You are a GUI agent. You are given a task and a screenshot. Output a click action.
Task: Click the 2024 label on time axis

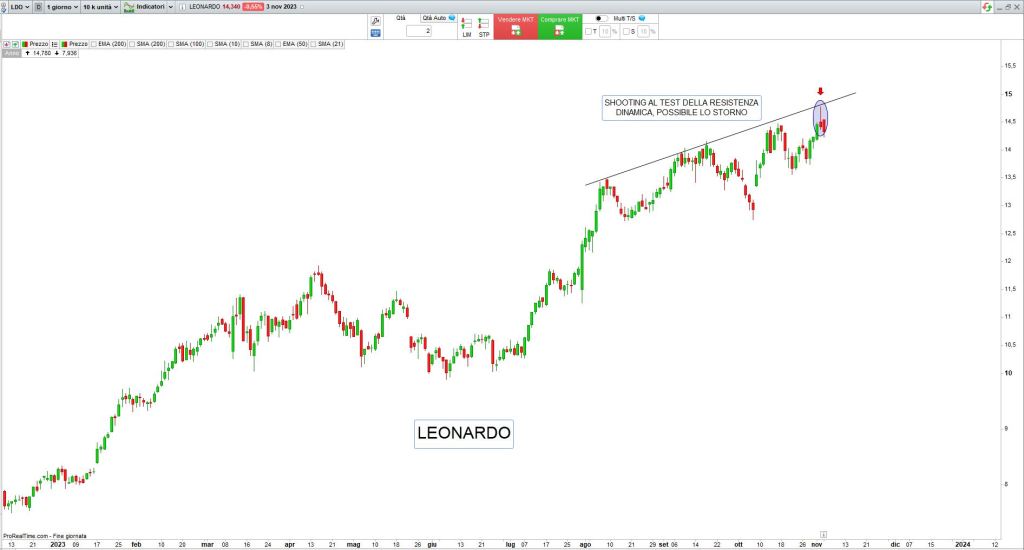pos(963,544)
